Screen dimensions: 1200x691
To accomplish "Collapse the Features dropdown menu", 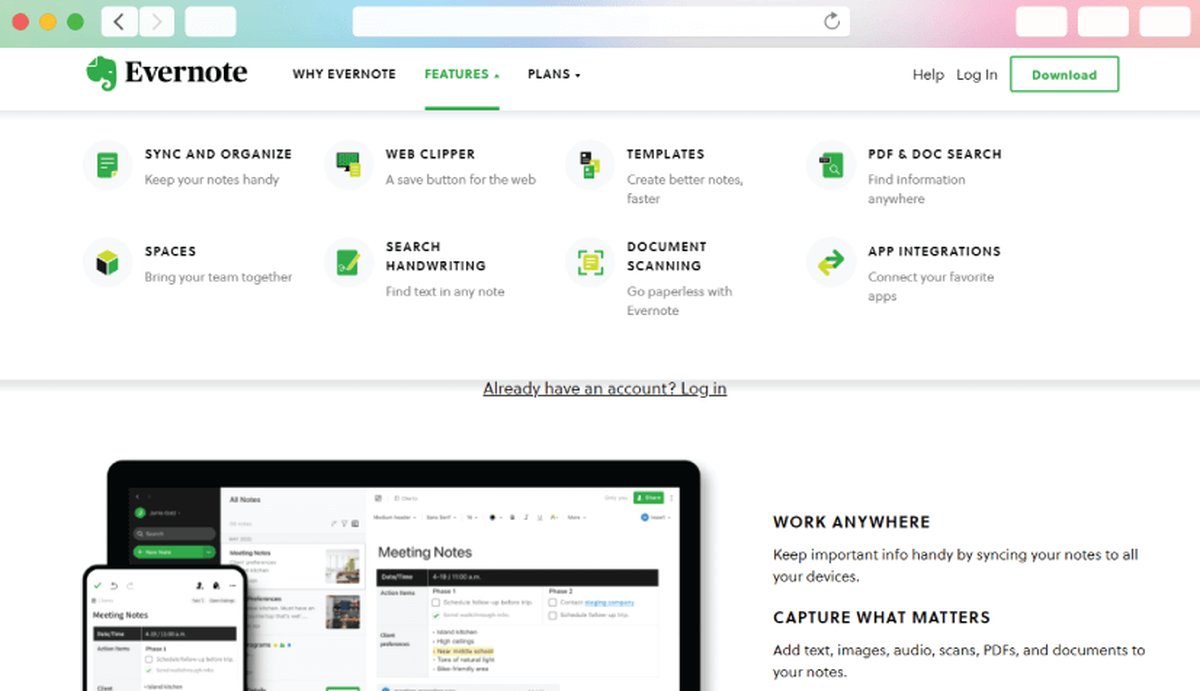I will (461, 75).
